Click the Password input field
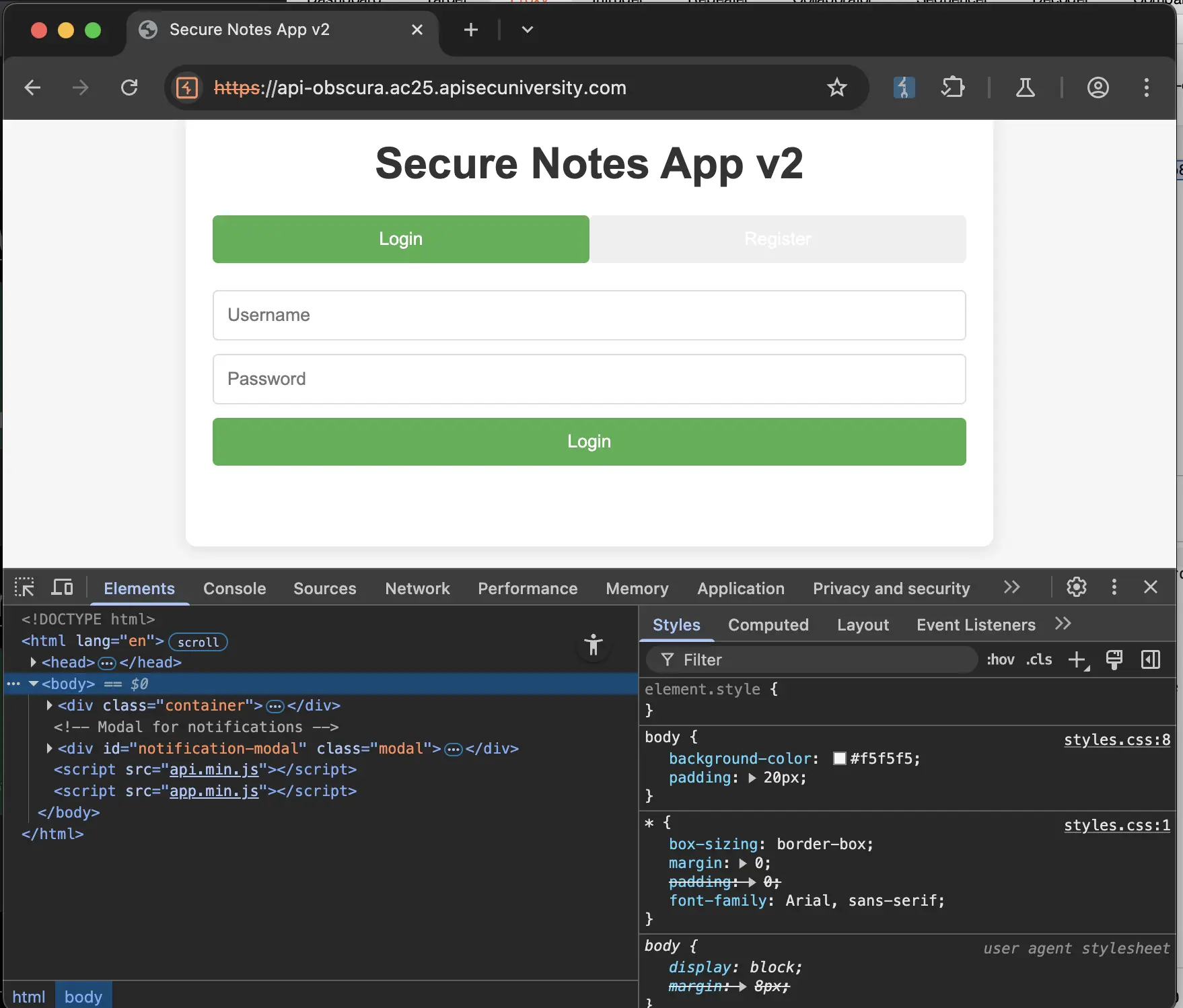The height and width of the screenshot is (1008, 1183). pyautogui.click(x=589, y=379)
